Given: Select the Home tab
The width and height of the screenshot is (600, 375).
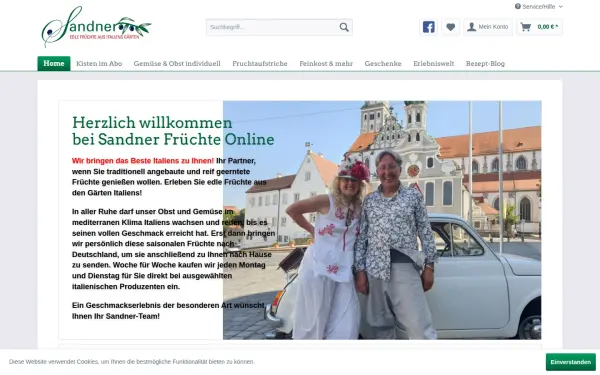Looking at the screenshot, I should (x=54, y=64).
